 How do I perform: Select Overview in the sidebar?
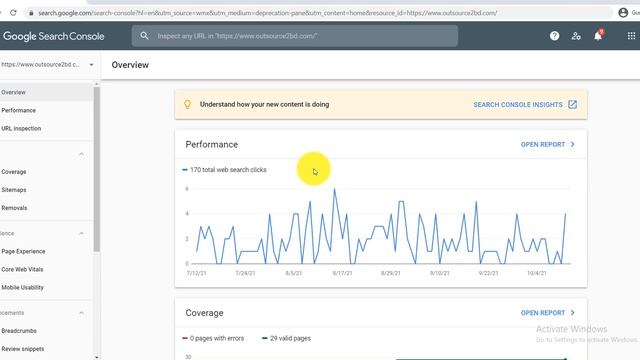pyautogui.click(x=46, y=92)
